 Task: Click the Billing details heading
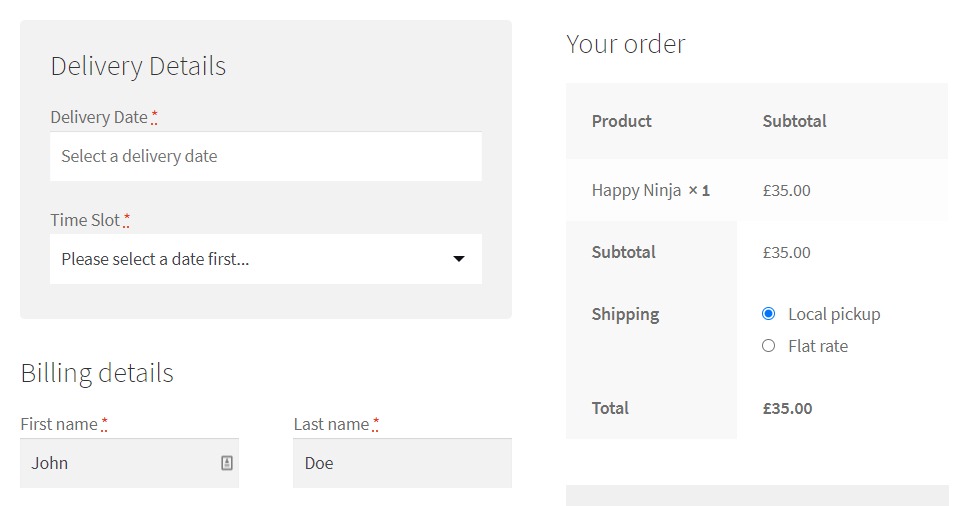[97, 373]
